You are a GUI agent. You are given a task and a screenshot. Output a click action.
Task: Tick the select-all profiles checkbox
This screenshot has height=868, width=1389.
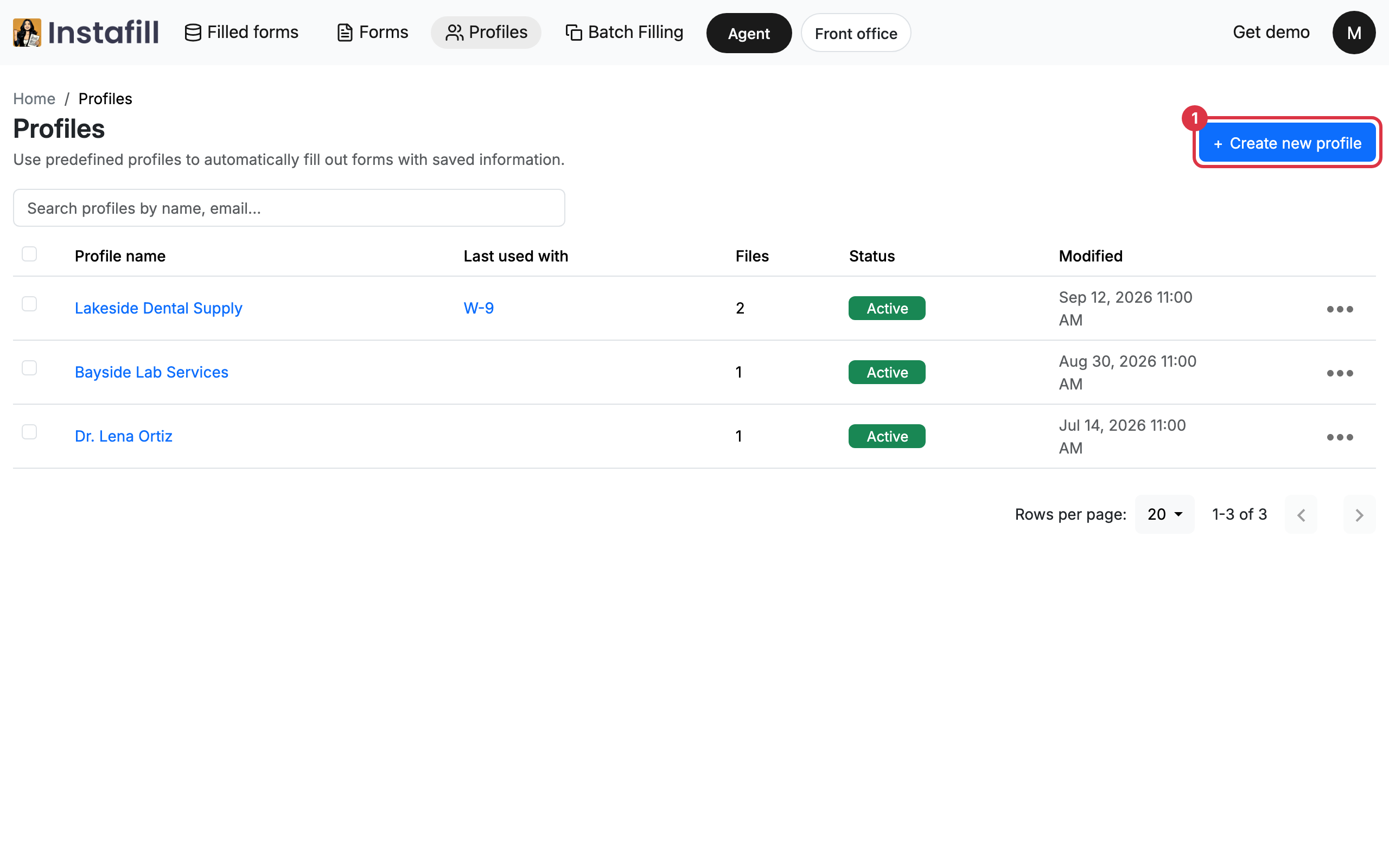pos(29,254)
